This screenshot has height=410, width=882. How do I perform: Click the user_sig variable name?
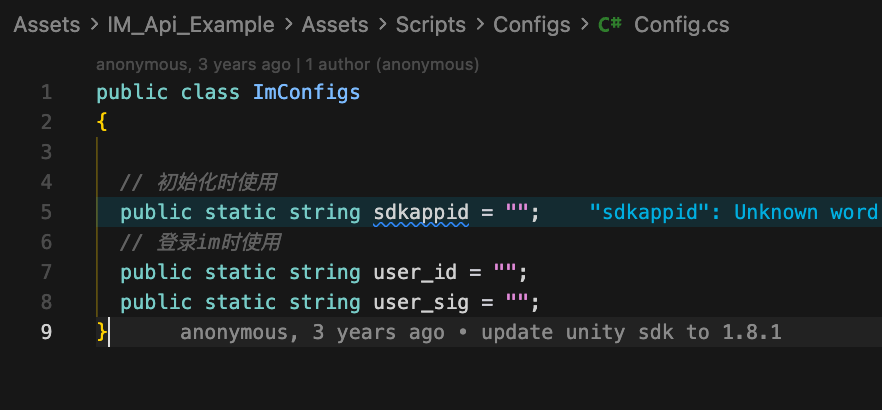(x=420, y=302)
